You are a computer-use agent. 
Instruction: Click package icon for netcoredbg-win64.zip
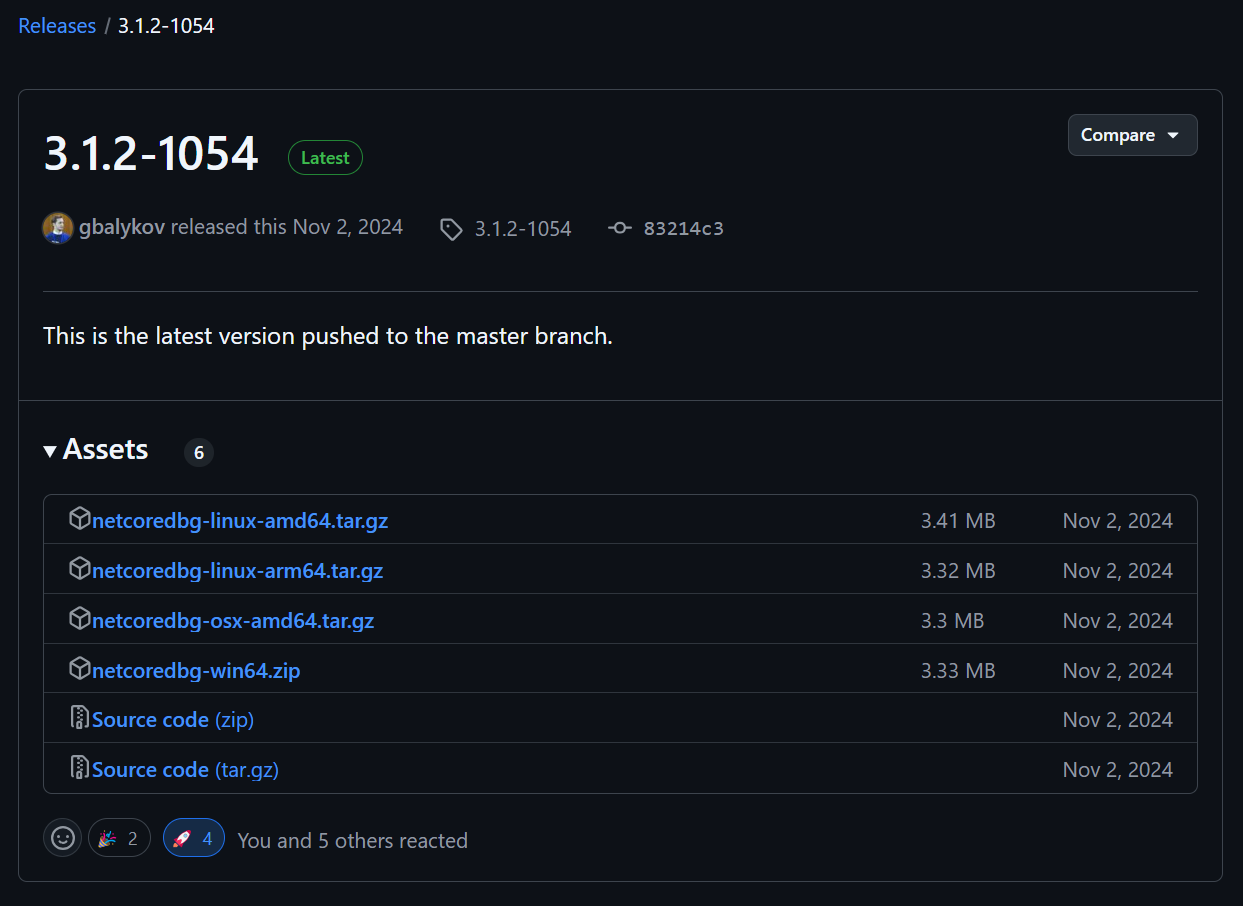click(79, 669)
